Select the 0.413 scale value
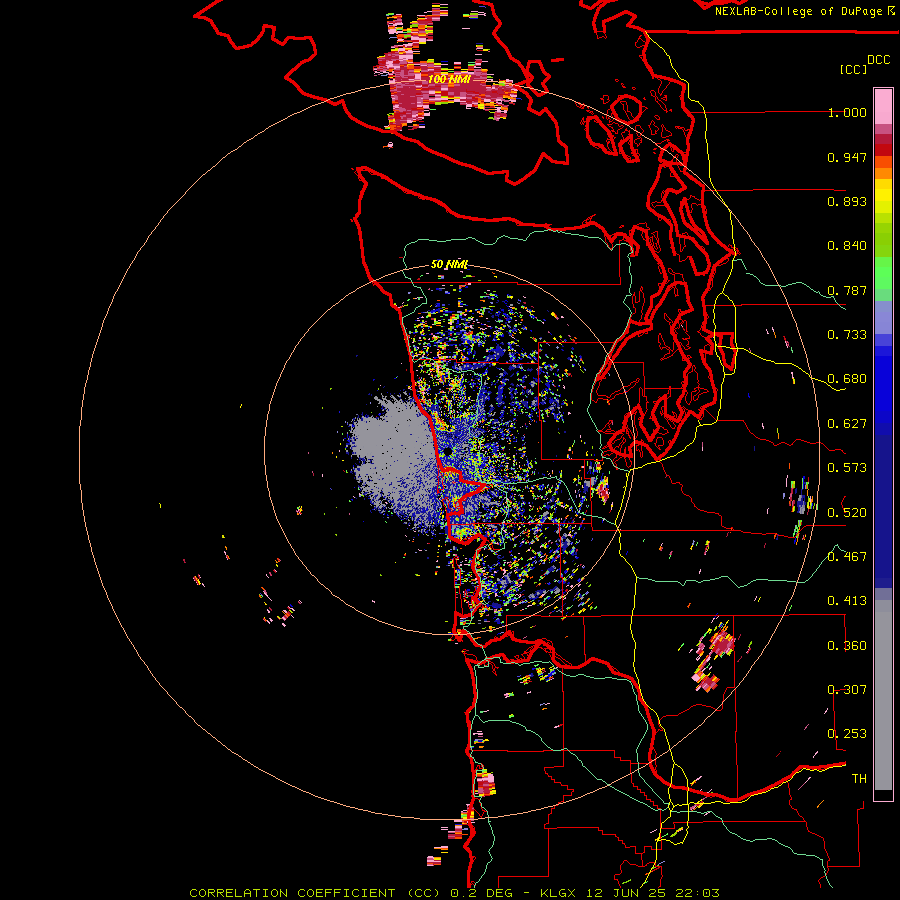Screen dimensions: 900x900 click(x=847, y=601)
